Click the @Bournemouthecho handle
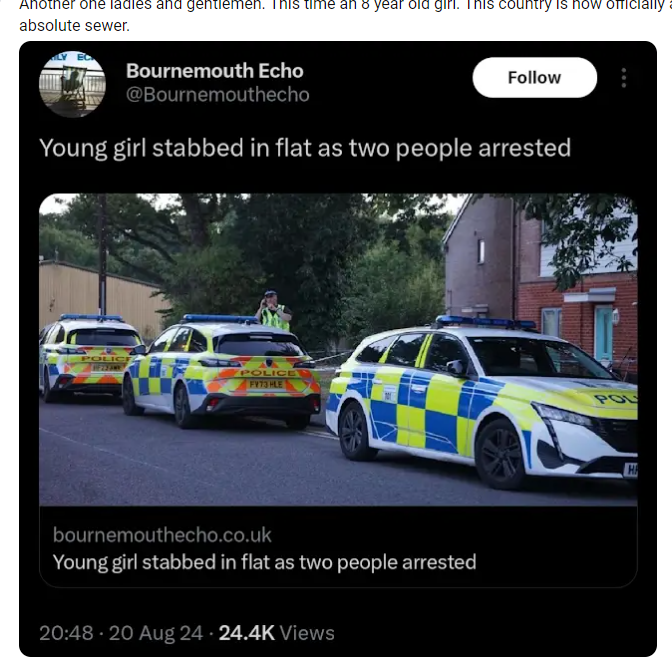The height and width of the screenshot is (669, 672). click(x=218, y=95)
